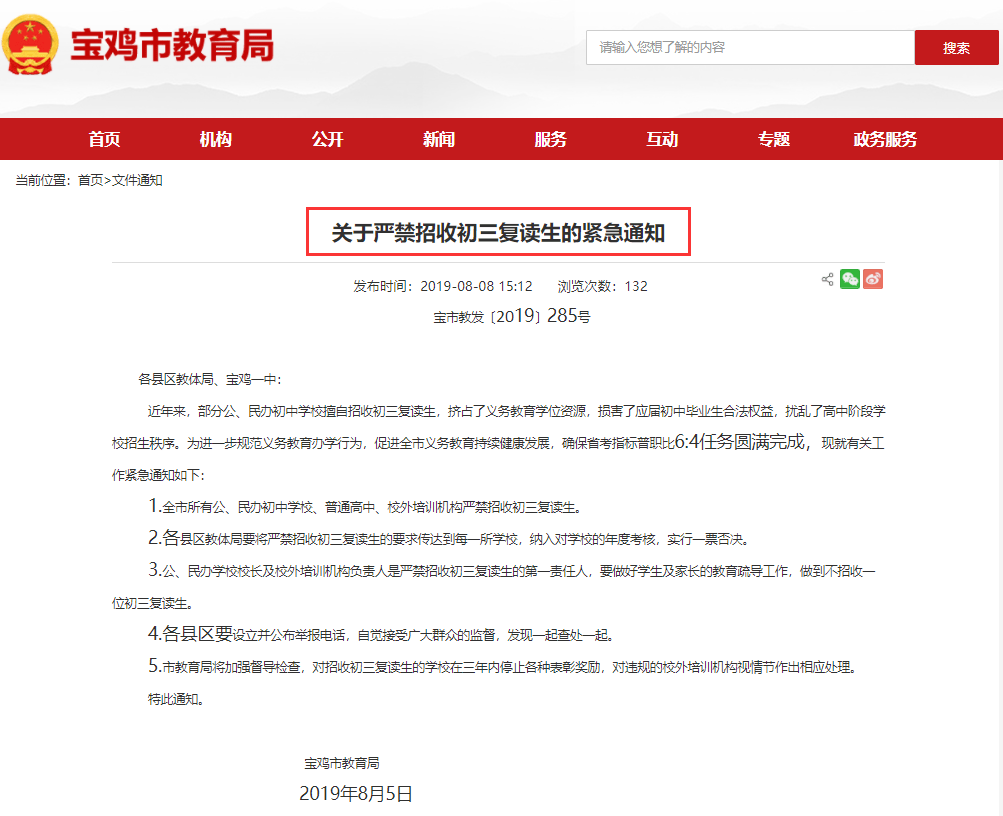Click the national emblem logo
Image resolution: width=1003 pixels, height=816 pixels.
point(30,44)
